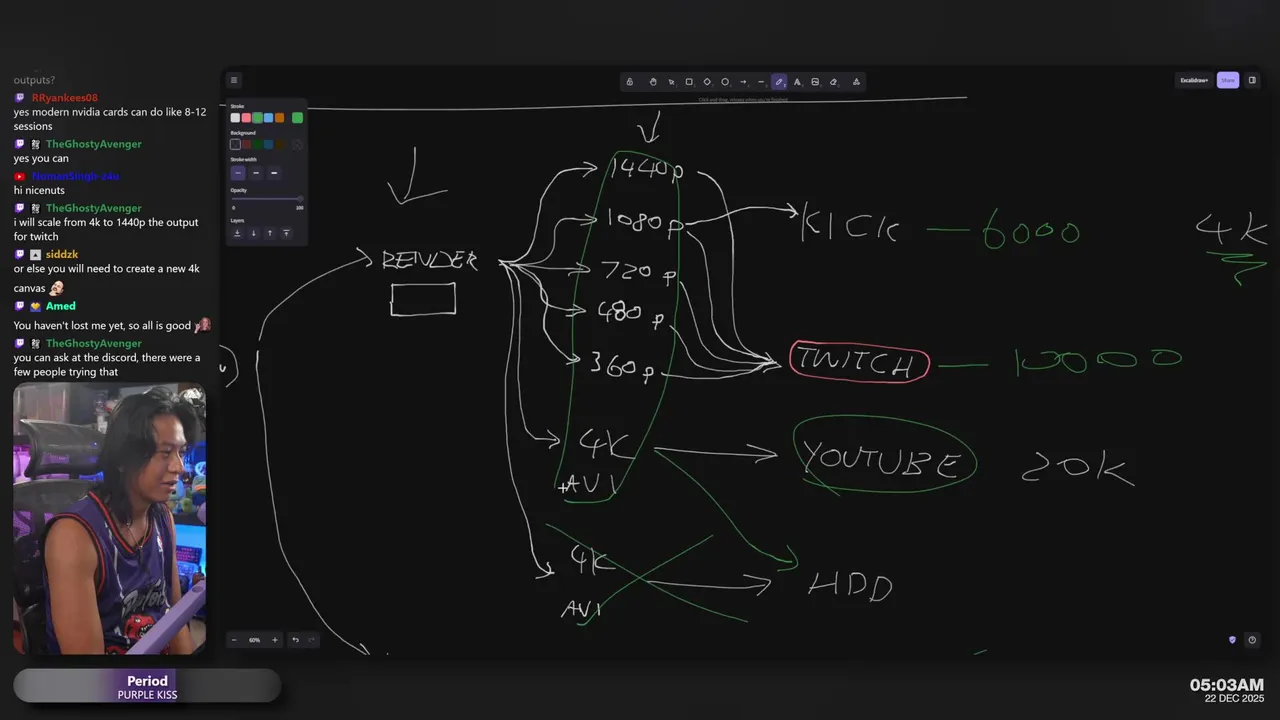Zoom in with the plus button
This screenshot has height=720, width=1280.
pos(275,640)
